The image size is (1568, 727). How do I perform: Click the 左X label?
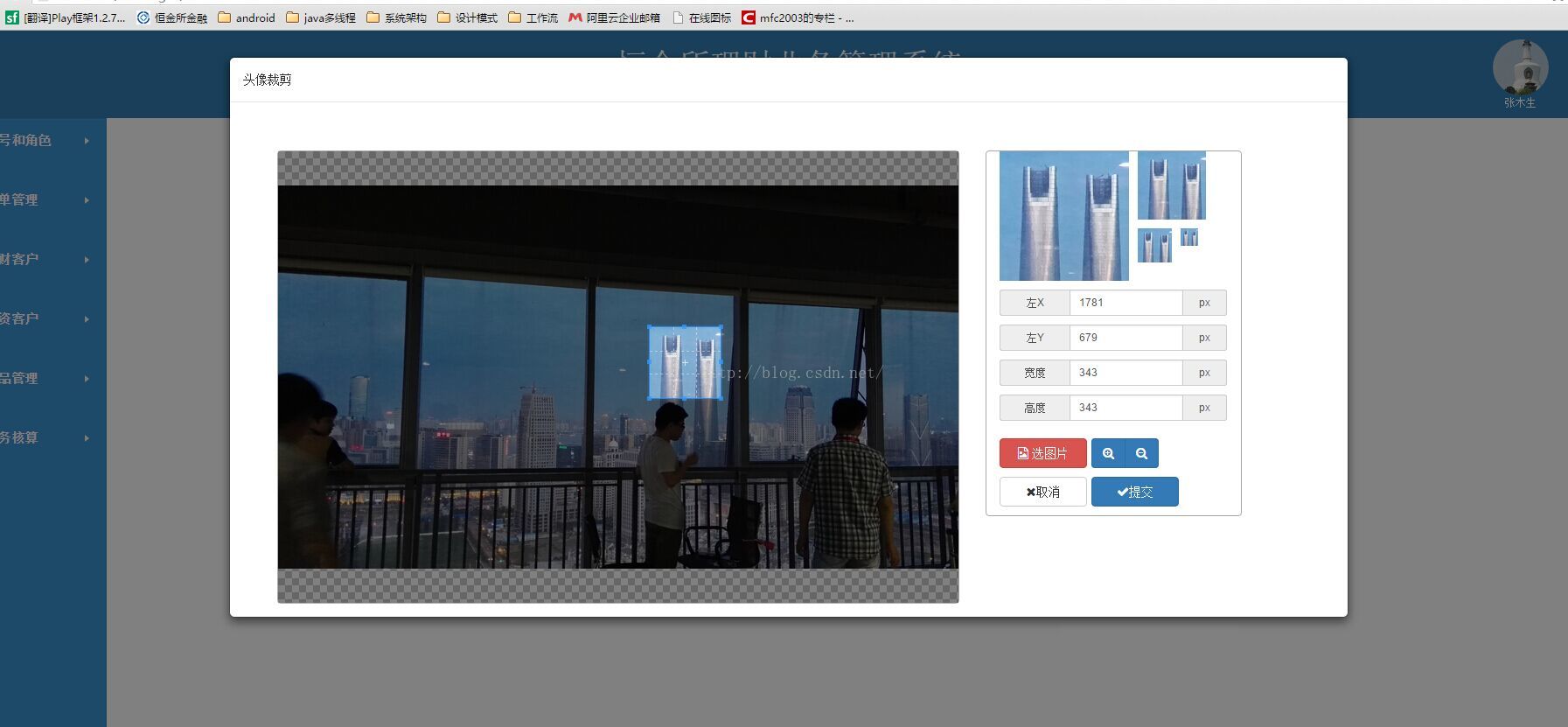(x=1035, y=303)
